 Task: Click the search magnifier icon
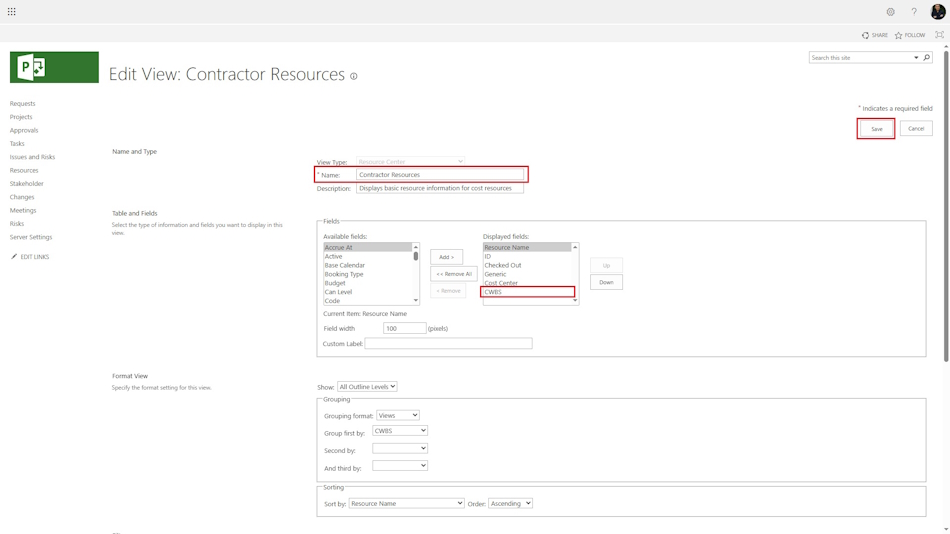click(x=926, y=58)
